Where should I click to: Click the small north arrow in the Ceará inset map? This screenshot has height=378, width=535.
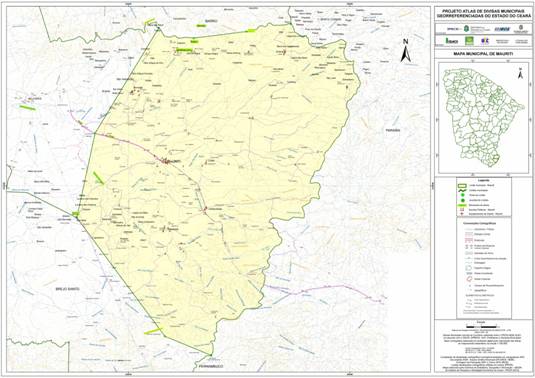coord(520,73)
